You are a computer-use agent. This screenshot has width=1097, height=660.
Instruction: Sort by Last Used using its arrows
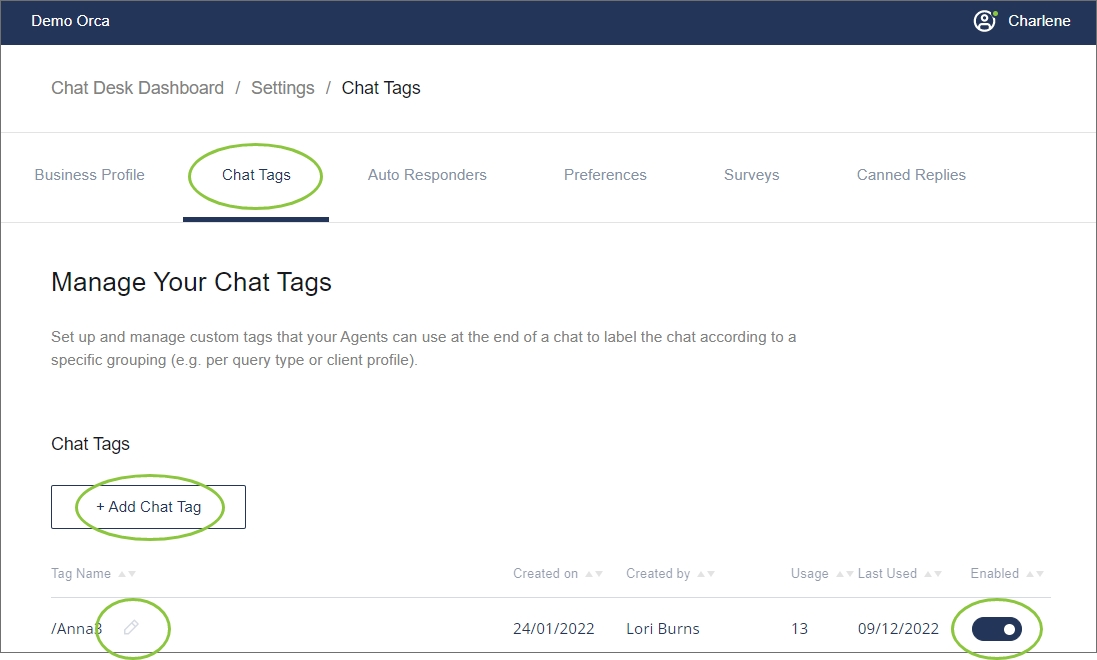[x=932, y=574]
